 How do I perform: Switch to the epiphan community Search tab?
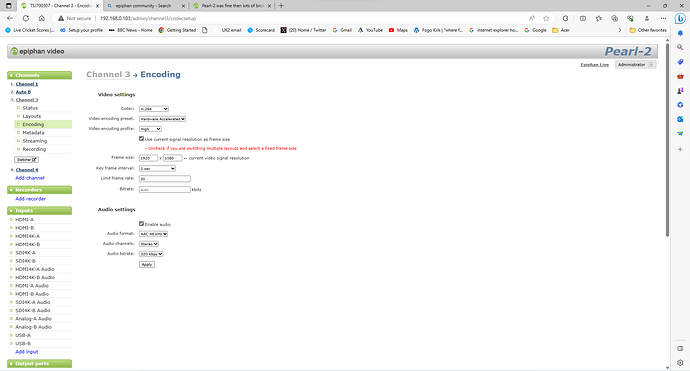click(x=145, y=6)
